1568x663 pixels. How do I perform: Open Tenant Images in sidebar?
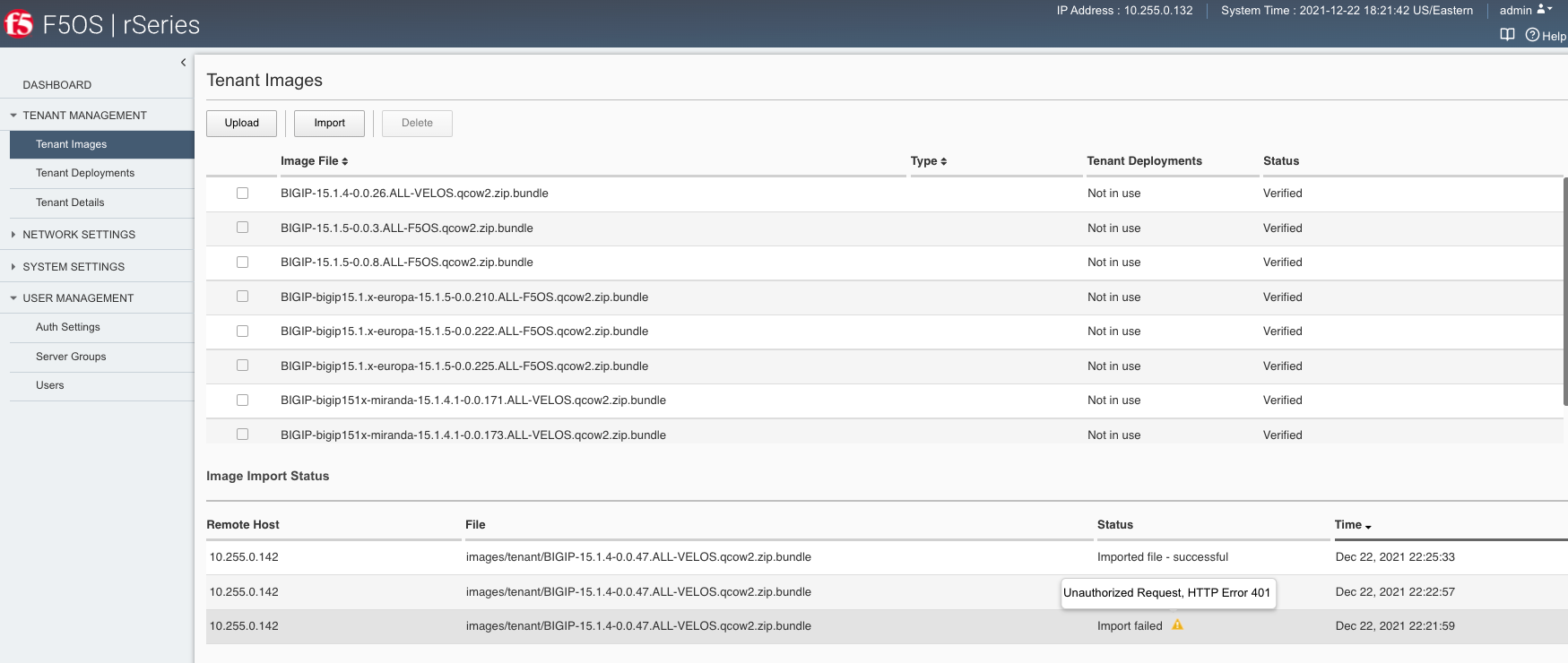[x=102, y=144]
